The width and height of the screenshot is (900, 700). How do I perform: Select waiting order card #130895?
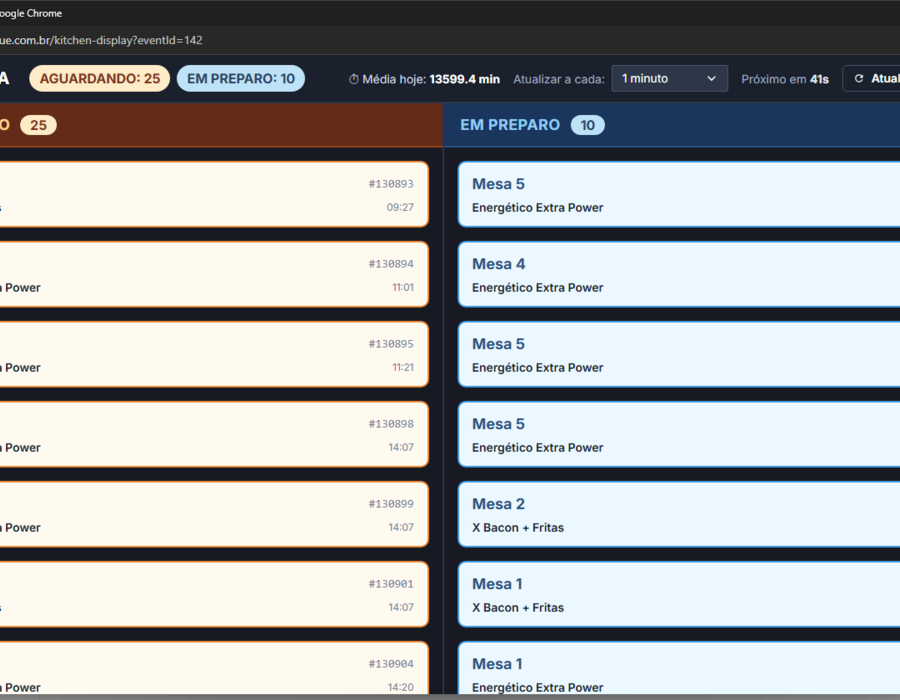[213, 355]
